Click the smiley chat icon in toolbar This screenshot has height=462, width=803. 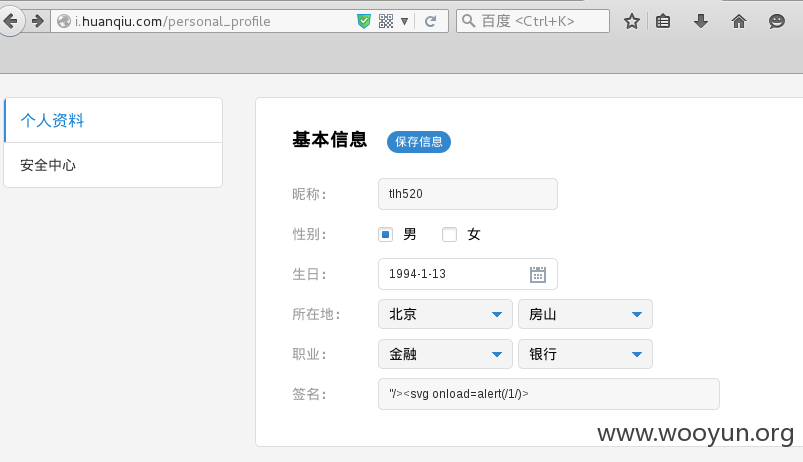tap(777, 21)
